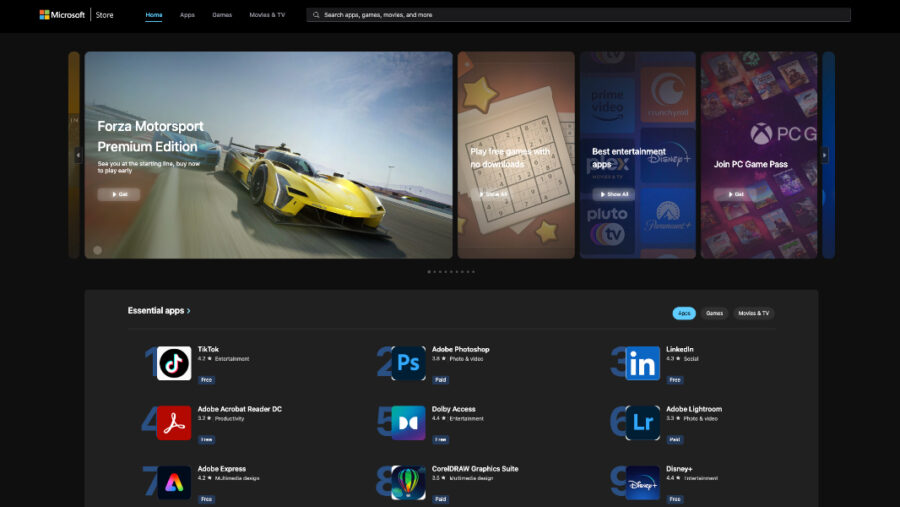The image size is (900, 507).
Task: Click the Adobe Express title text
Action: (222, 469)
